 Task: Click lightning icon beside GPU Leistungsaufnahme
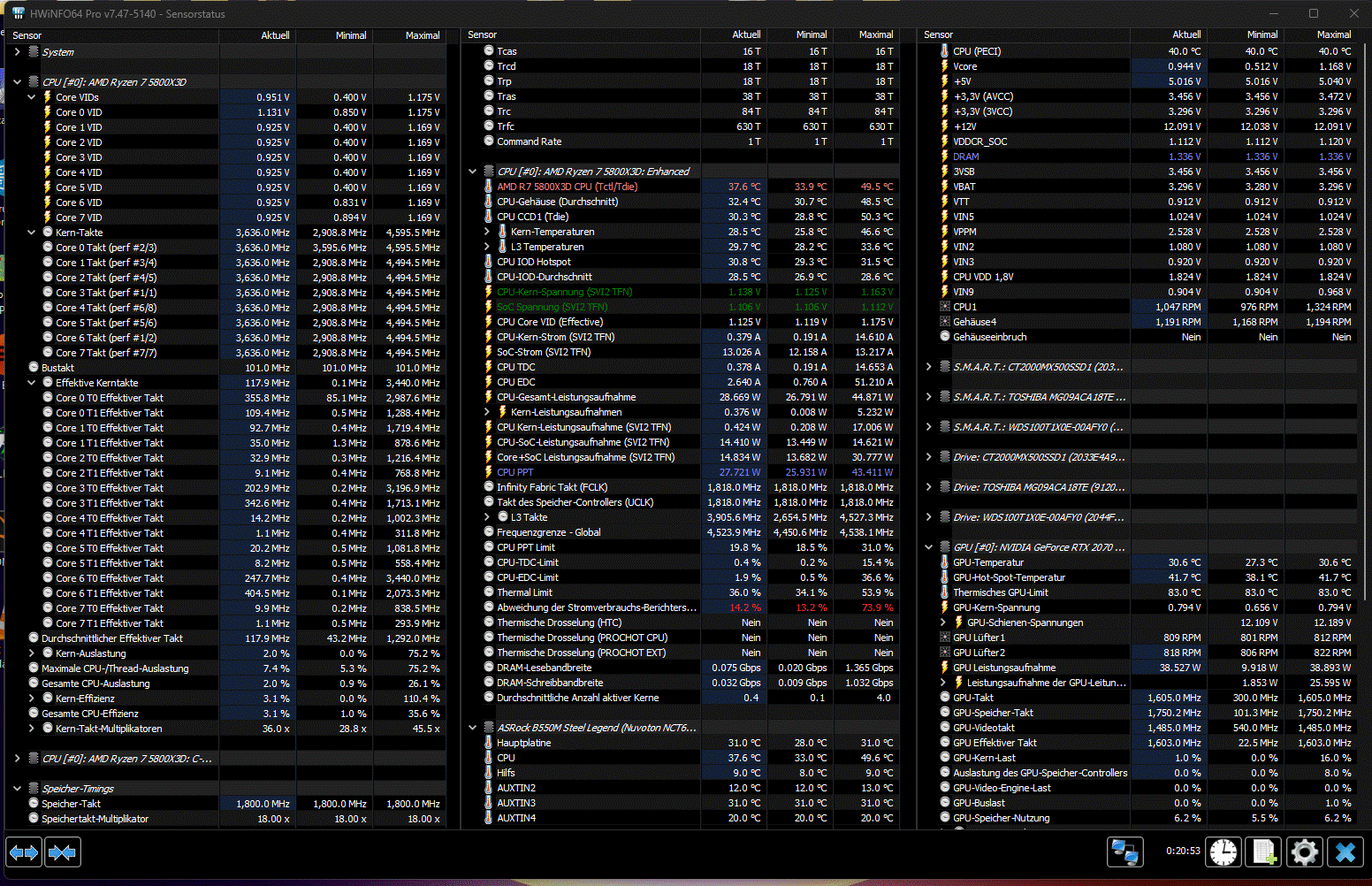pyautogui.click(x=945, y=668)
